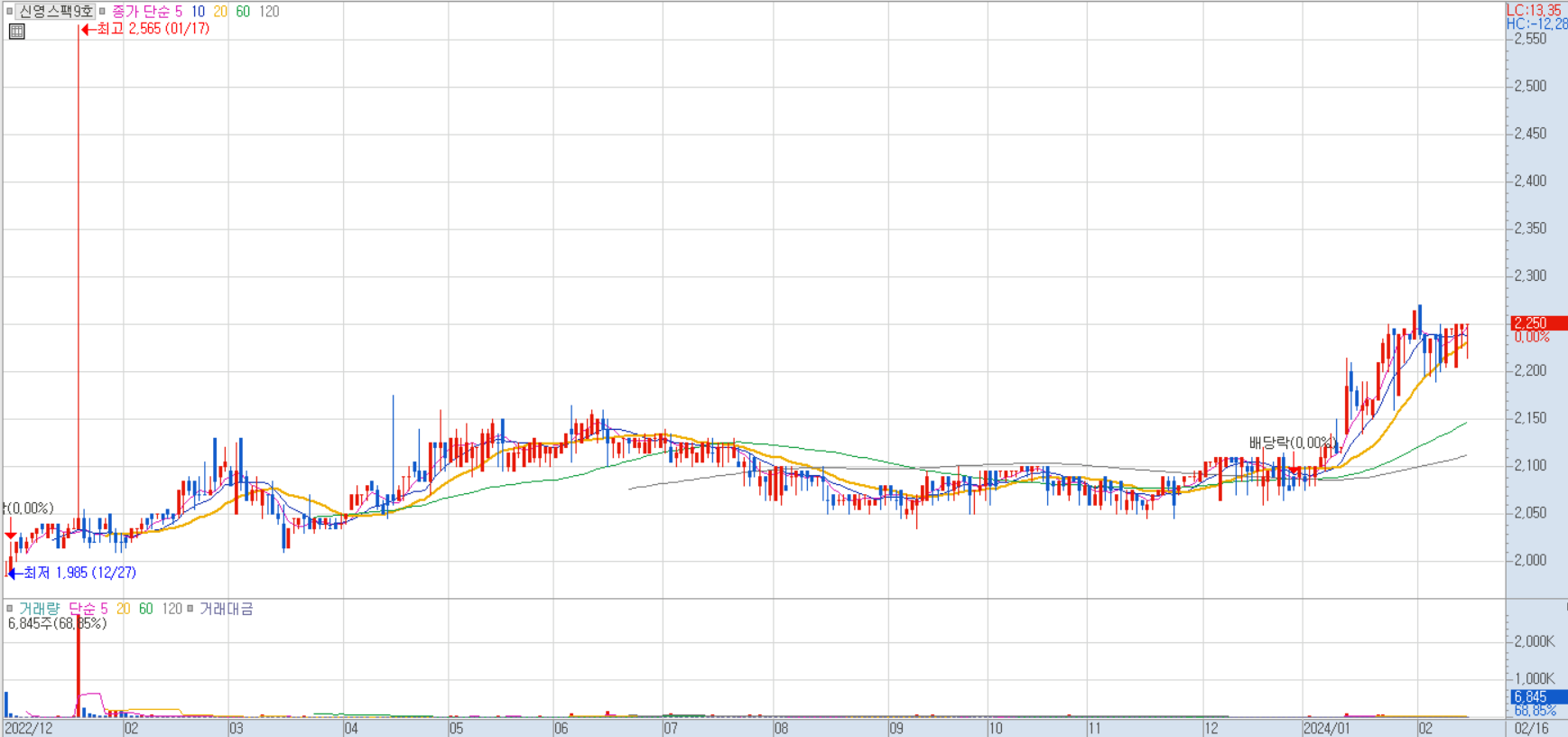Image resolution: width=1568 pixels, height=737 pixels.
Task: Click the 거래대금 trading value label
Action: pyautogui.click(x=227, y=609)
